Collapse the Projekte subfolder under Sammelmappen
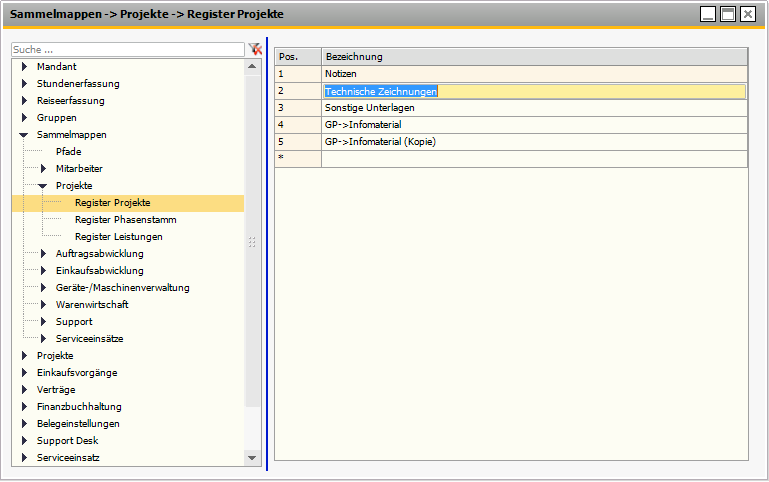 (x=43, y=186)
